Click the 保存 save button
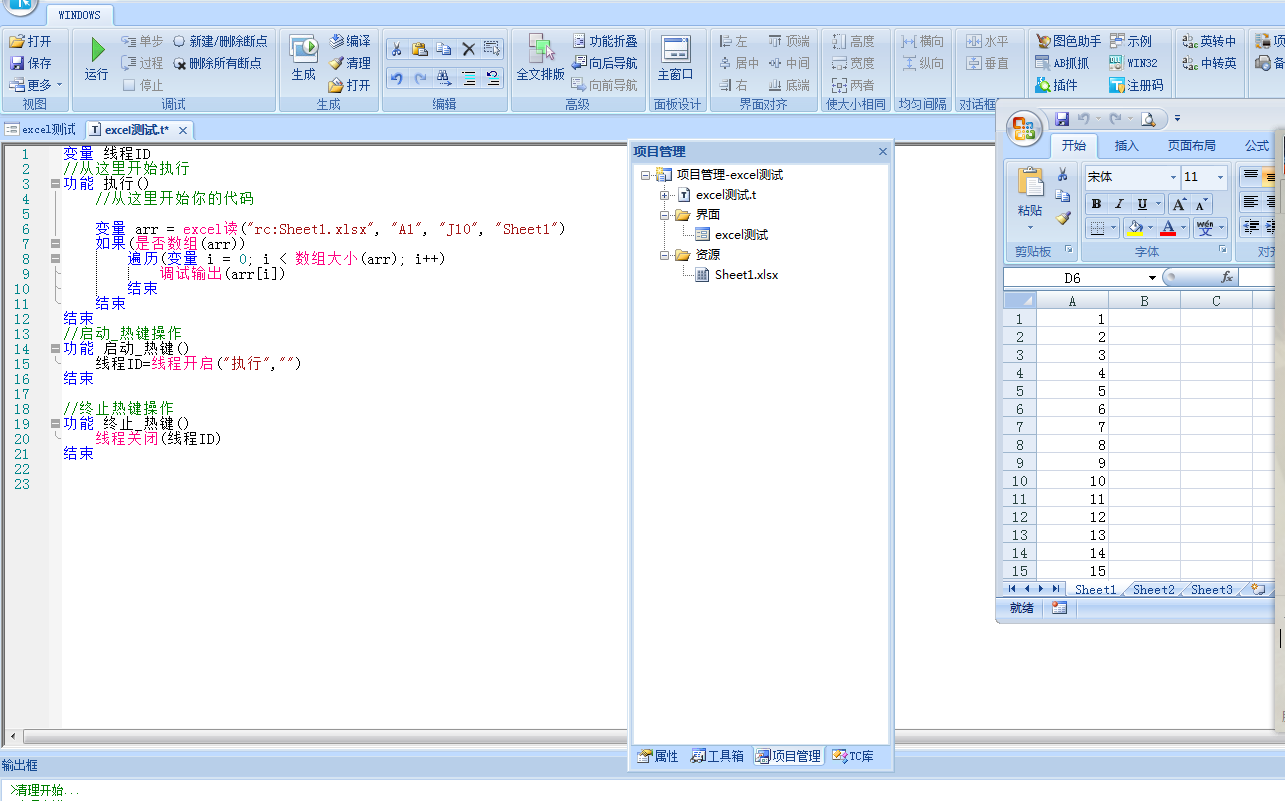 pyautogui.click(x=30, y=63)
